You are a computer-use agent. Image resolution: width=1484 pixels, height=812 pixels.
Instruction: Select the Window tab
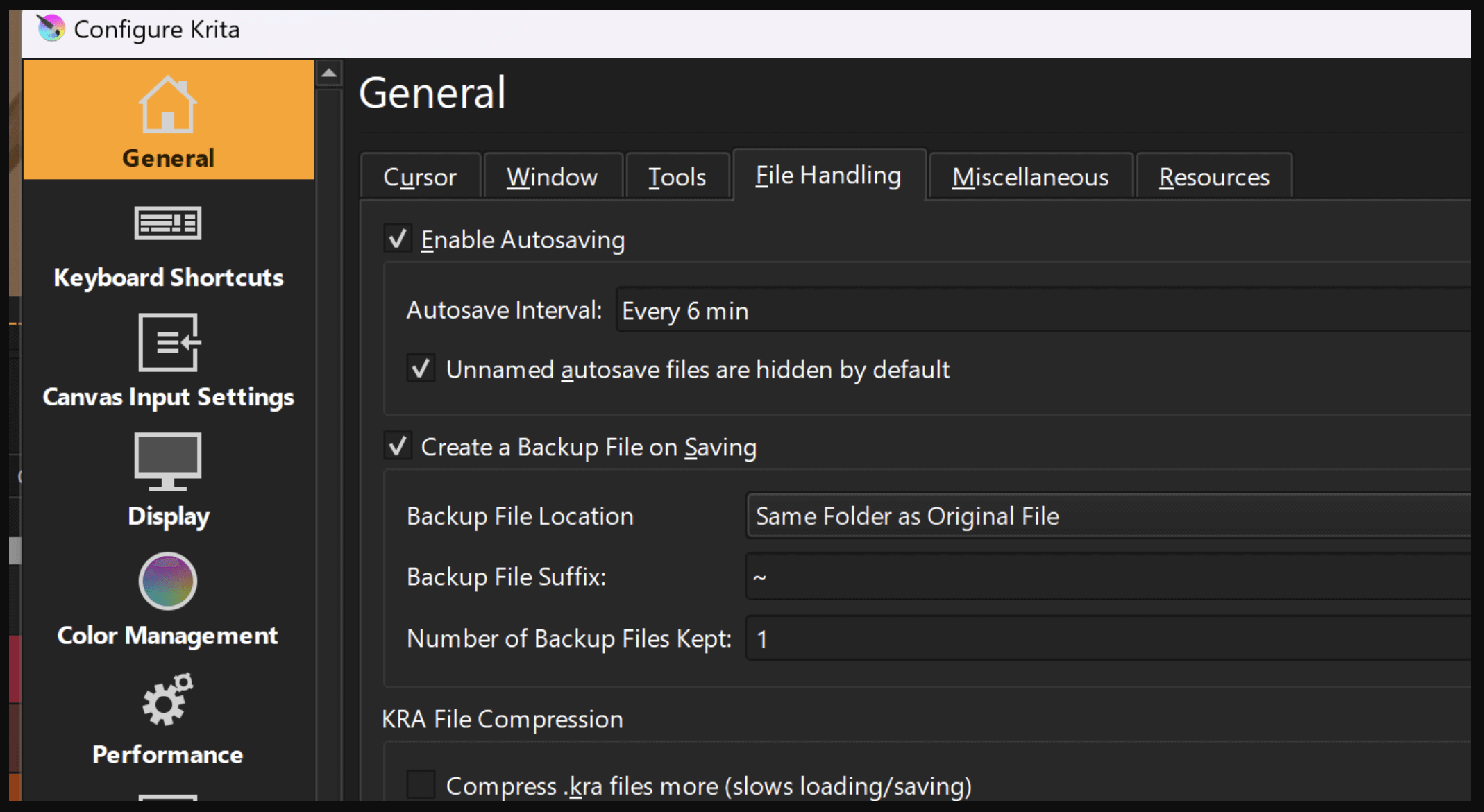pyautogui.click(x=552, y=176)
